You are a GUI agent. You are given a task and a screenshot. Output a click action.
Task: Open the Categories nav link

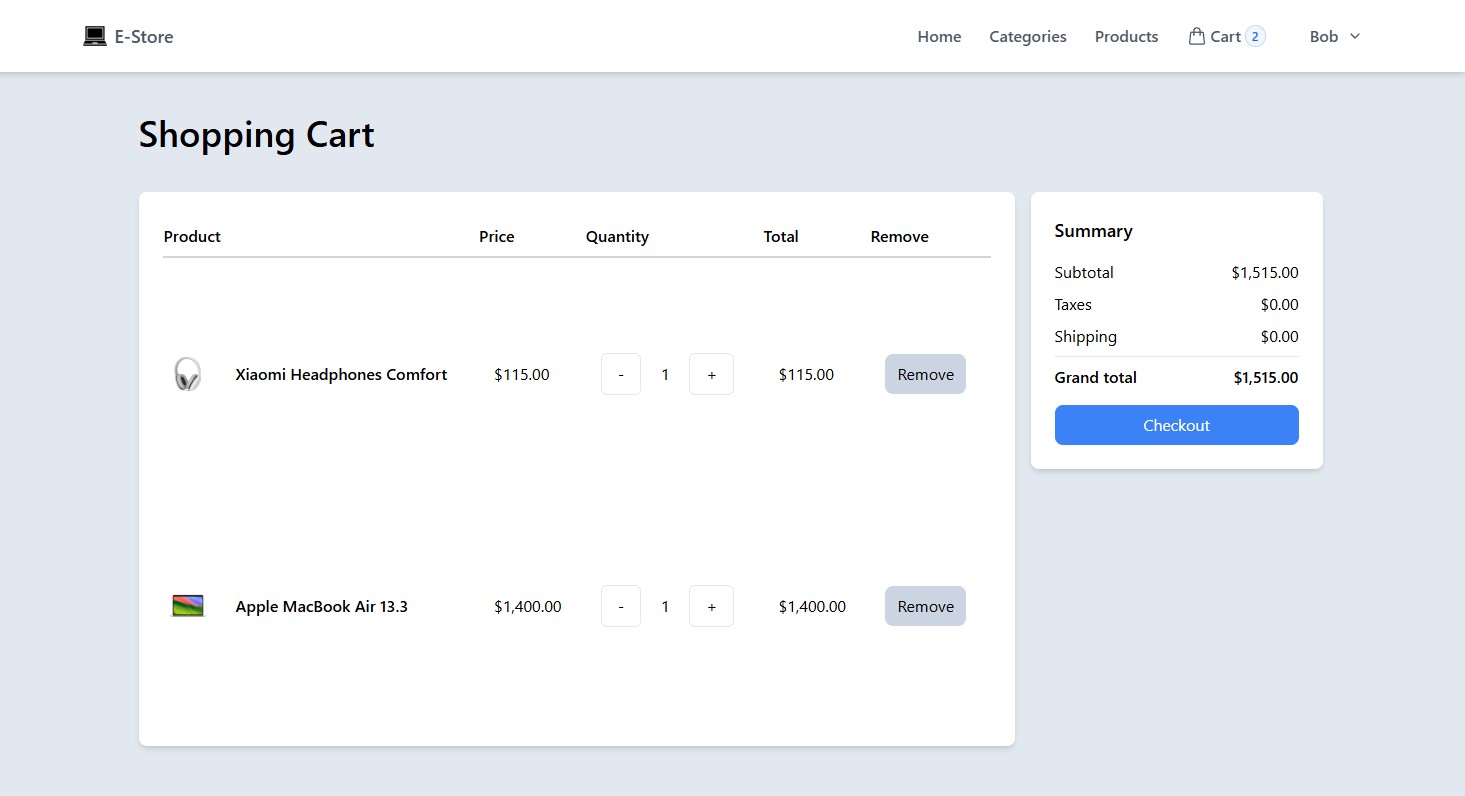pyautogui.click(x=1028, y=37)
